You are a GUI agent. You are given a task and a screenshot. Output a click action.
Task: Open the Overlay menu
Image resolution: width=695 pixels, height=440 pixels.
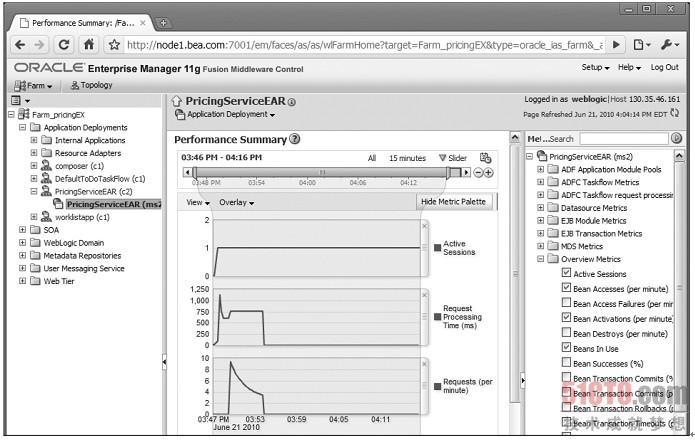tap(237, 202)
